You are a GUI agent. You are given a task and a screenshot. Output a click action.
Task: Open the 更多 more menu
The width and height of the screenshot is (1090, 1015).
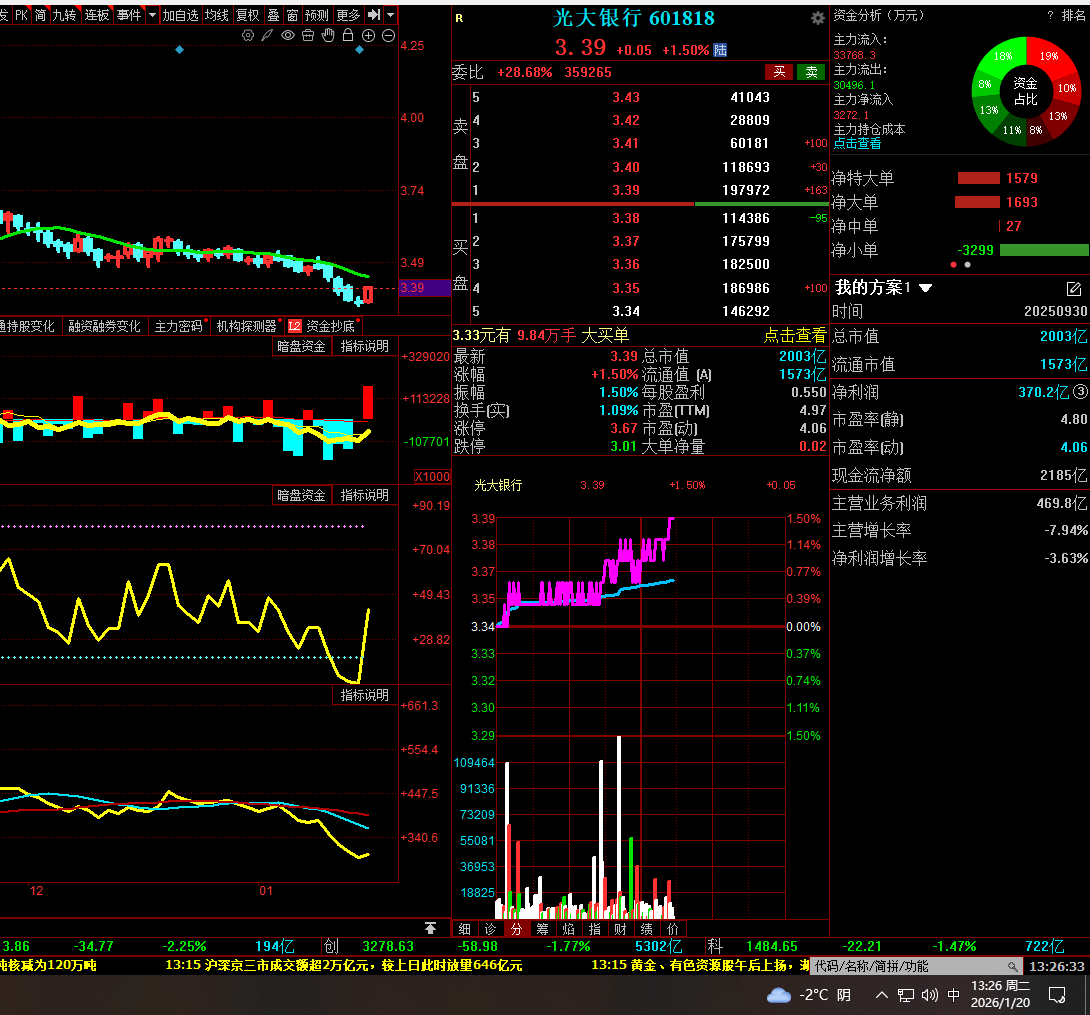tap(348, 15)
